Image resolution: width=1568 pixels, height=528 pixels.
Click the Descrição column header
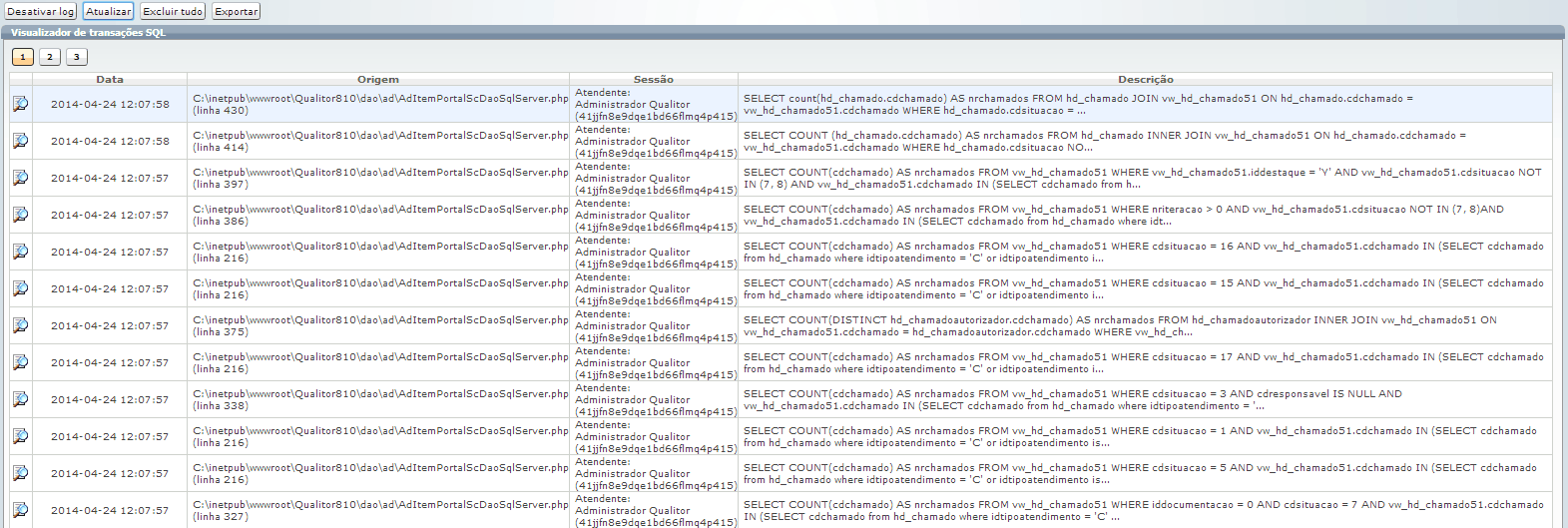1145,79
